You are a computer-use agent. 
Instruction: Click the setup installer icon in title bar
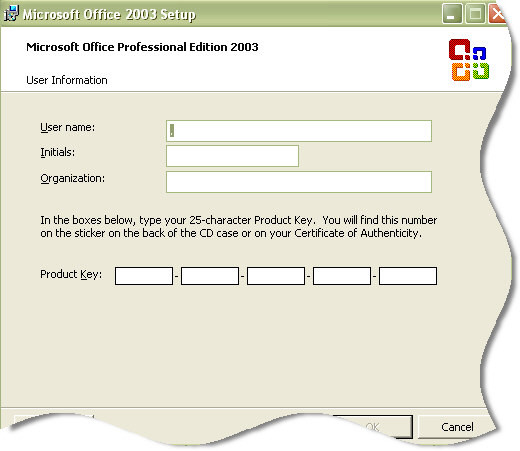click(x=11, y=13)
